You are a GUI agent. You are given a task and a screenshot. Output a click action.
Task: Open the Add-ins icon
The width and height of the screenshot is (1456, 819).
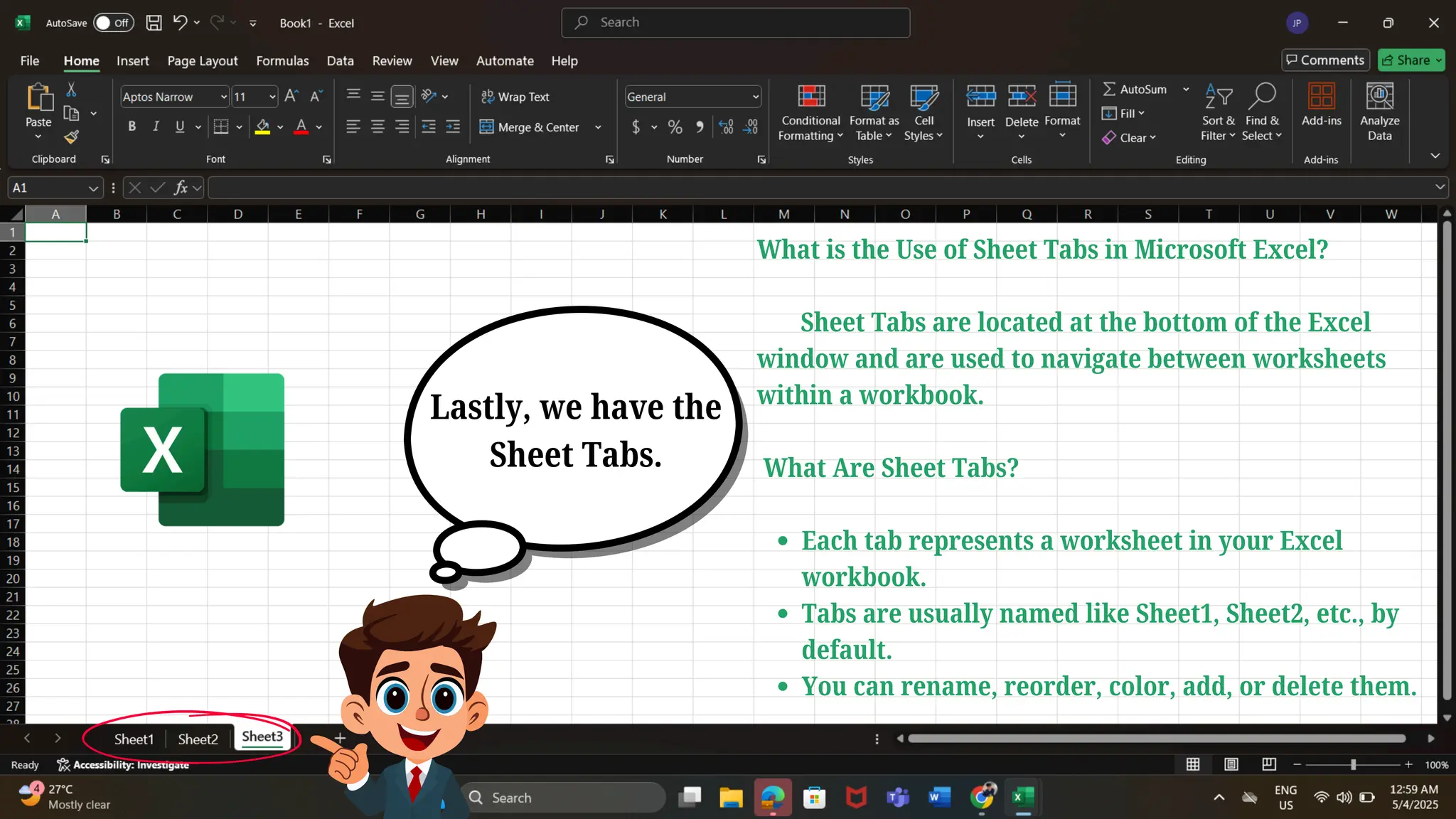[x=1321, y=96]
